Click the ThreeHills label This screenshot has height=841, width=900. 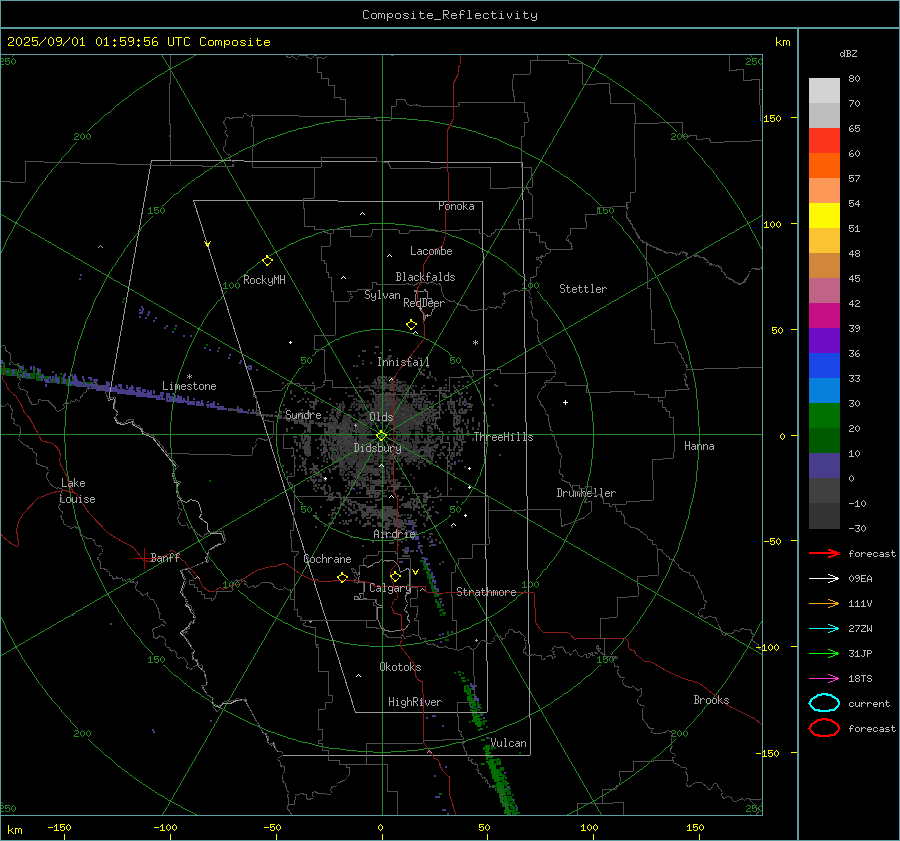point(503,437)
